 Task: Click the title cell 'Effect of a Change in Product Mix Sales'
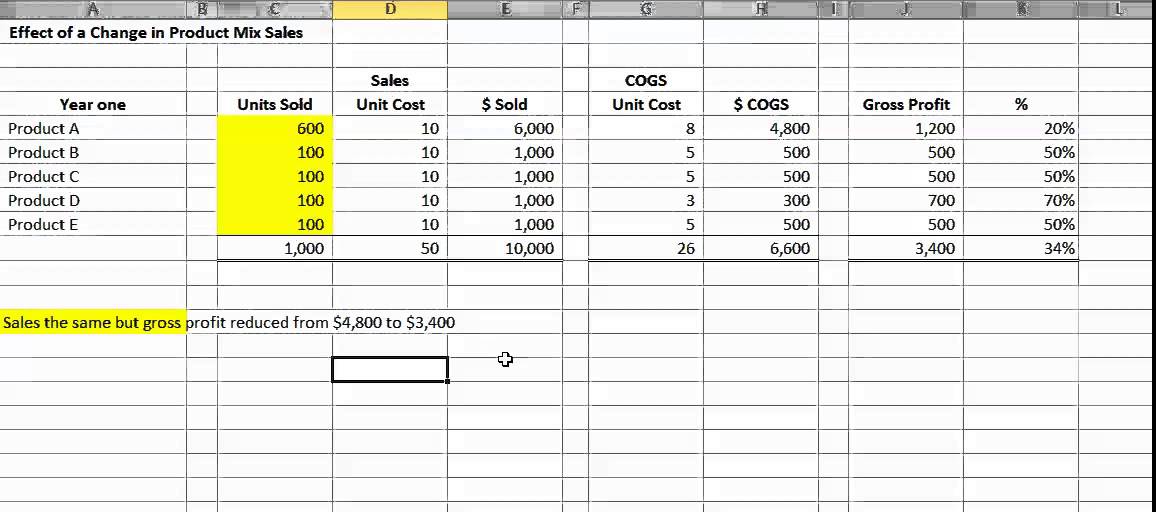tap(156, 32)
